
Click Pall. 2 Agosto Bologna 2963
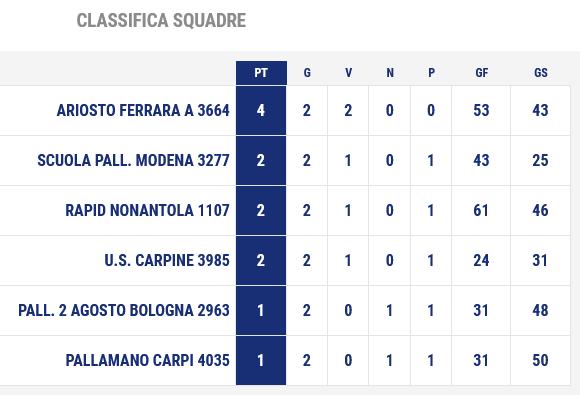click(x=124, y=310)
